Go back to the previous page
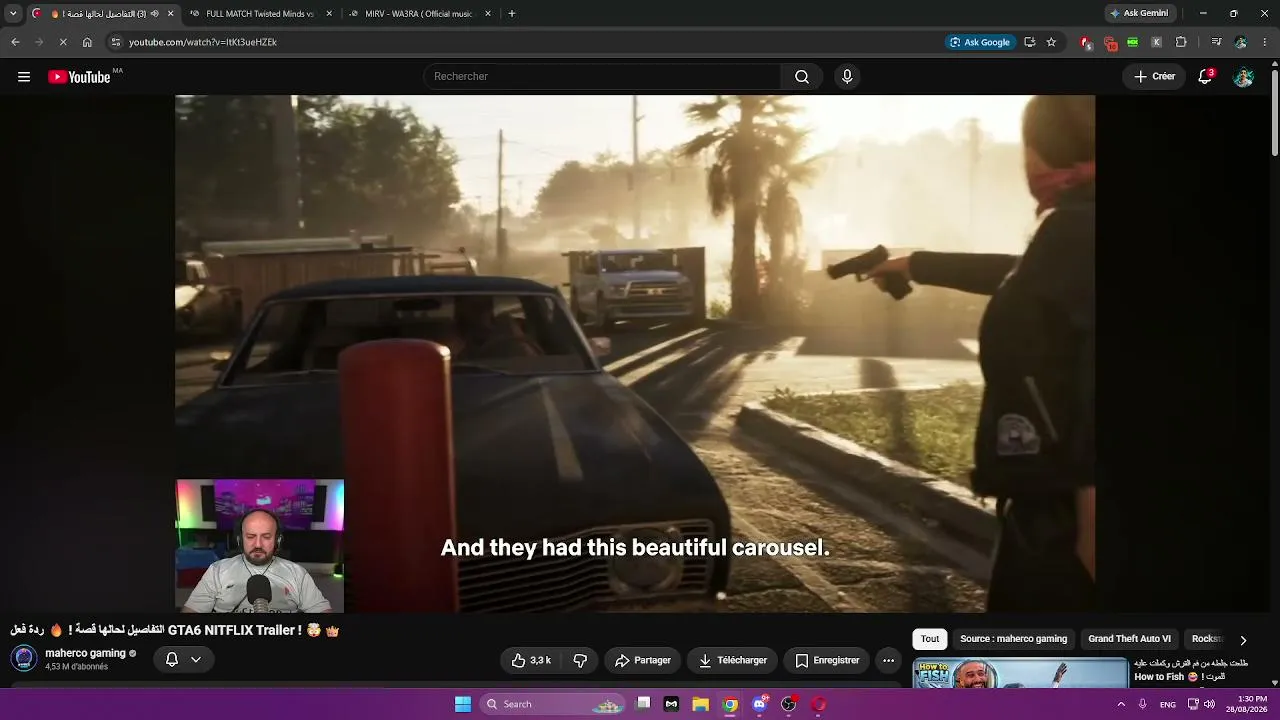The image size is (1280, 720). [15, 42]
